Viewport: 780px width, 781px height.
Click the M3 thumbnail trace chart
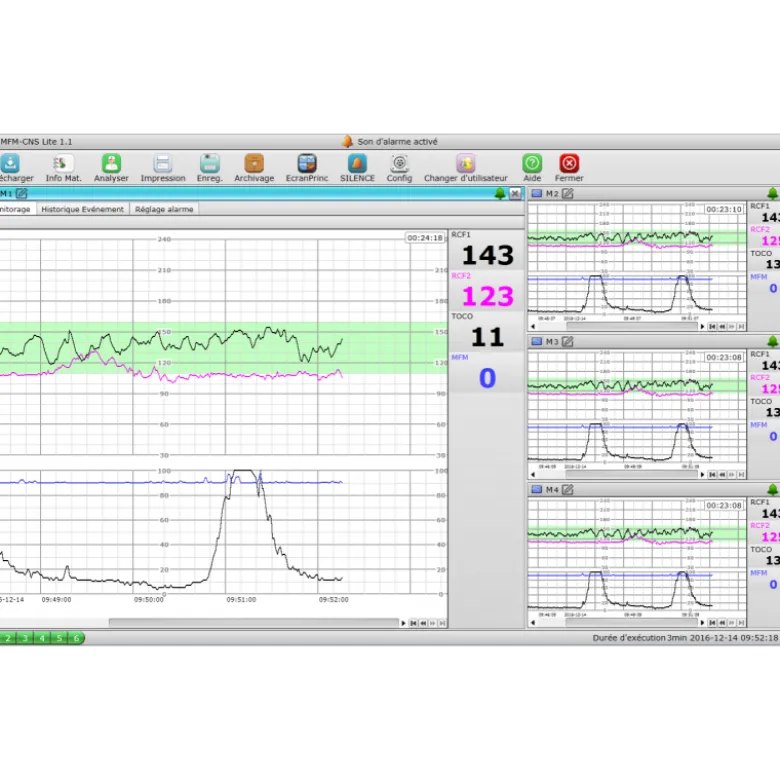[x=637, y=409]
